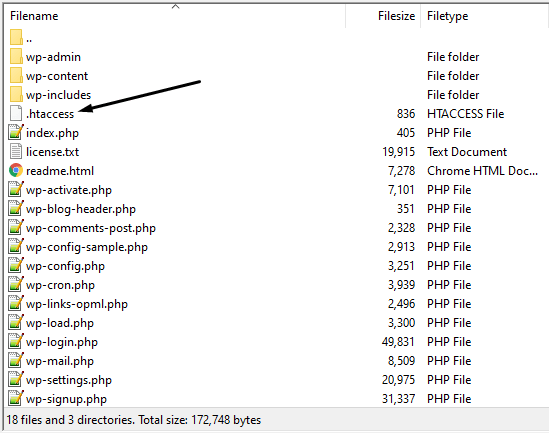Select the wp-includes folder name
Image resolution: width=549 pixels, height=433 pixels.
[58, 95]
